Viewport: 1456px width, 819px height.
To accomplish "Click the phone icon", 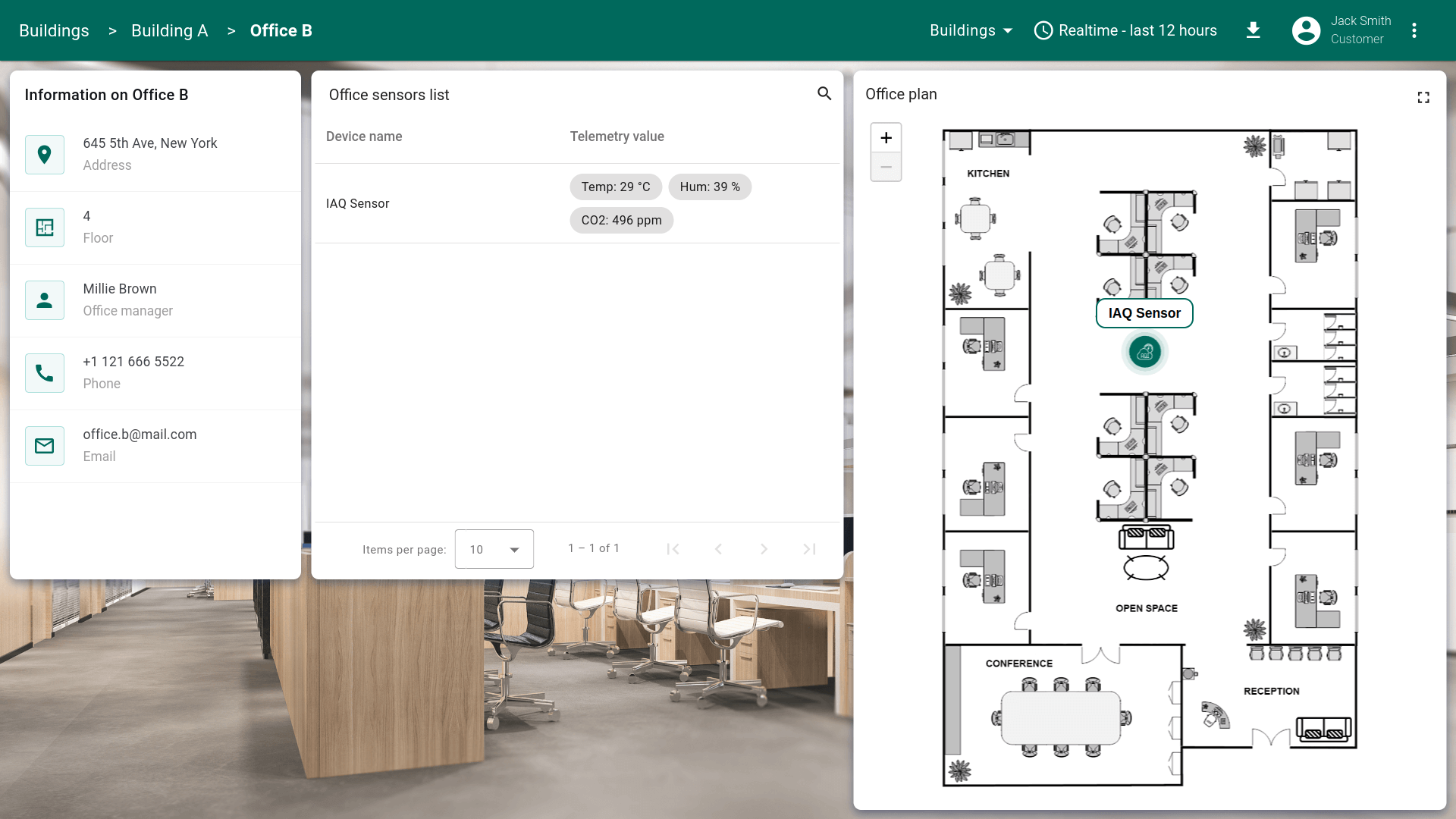I will tap(45, 373).
